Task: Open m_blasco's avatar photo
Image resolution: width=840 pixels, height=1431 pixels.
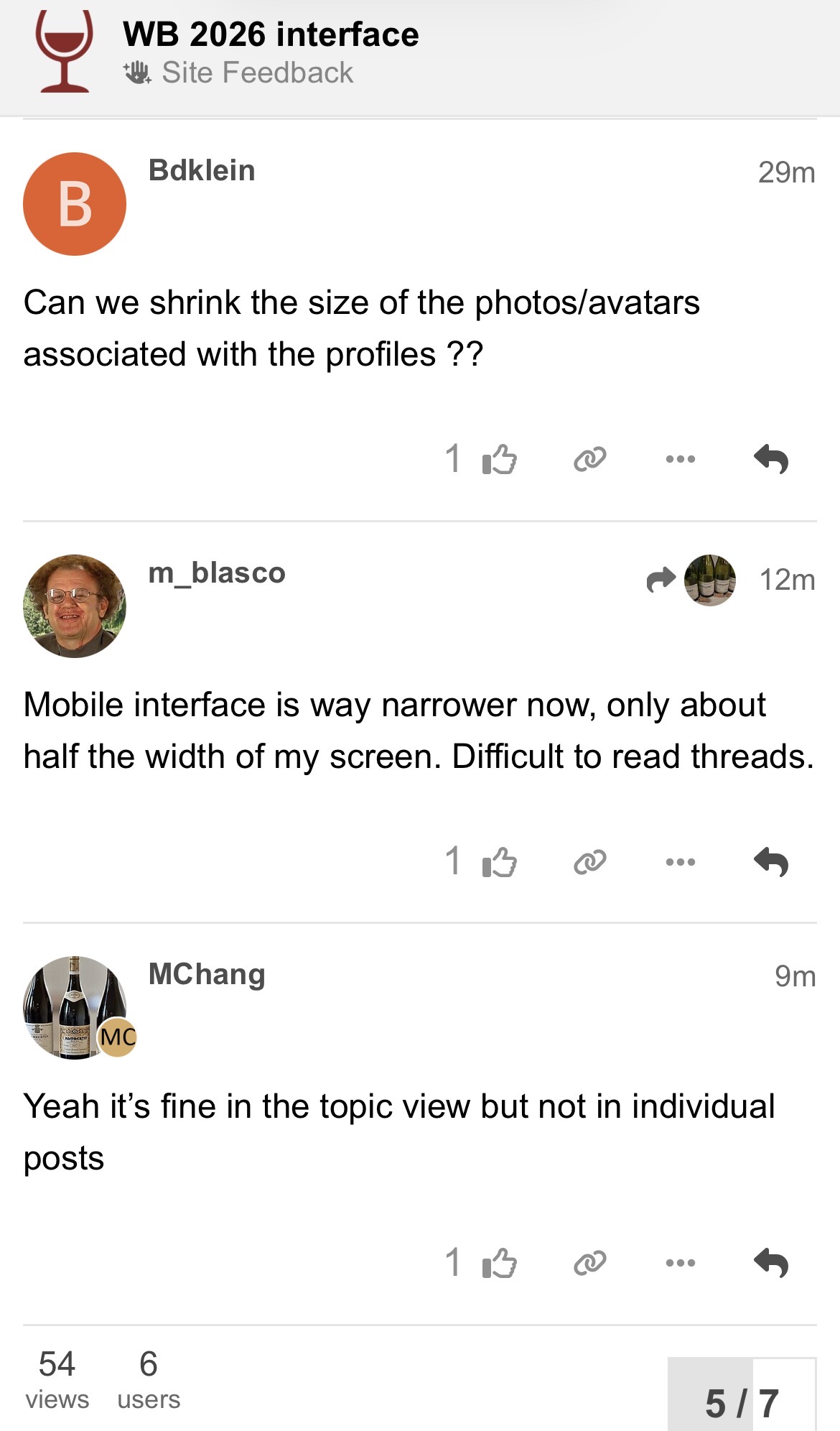Action: [x=75, y=606]
